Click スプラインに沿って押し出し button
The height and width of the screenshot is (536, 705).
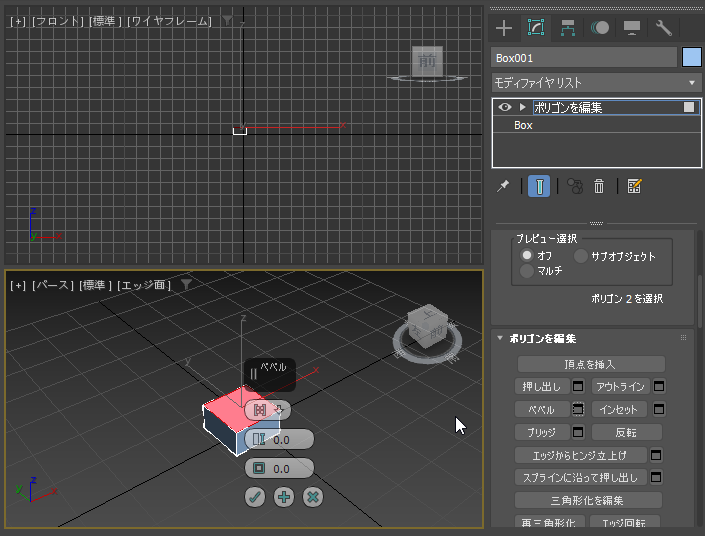[580, 477]
